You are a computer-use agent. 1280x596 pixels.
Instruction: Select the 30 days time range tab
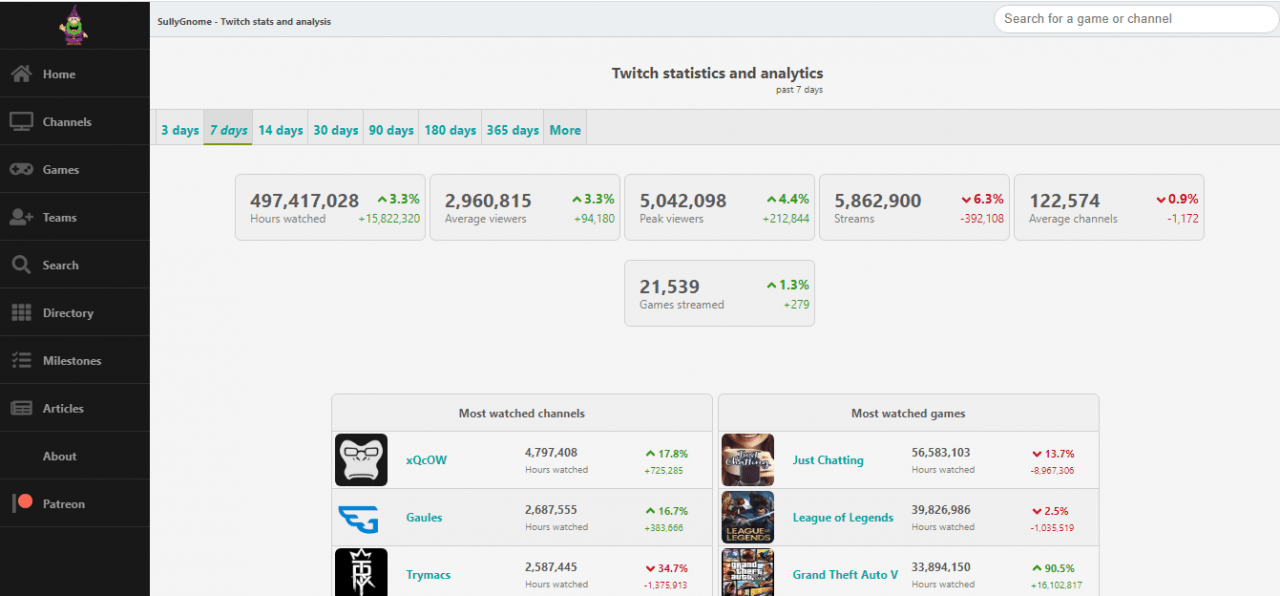pos(335,130)
